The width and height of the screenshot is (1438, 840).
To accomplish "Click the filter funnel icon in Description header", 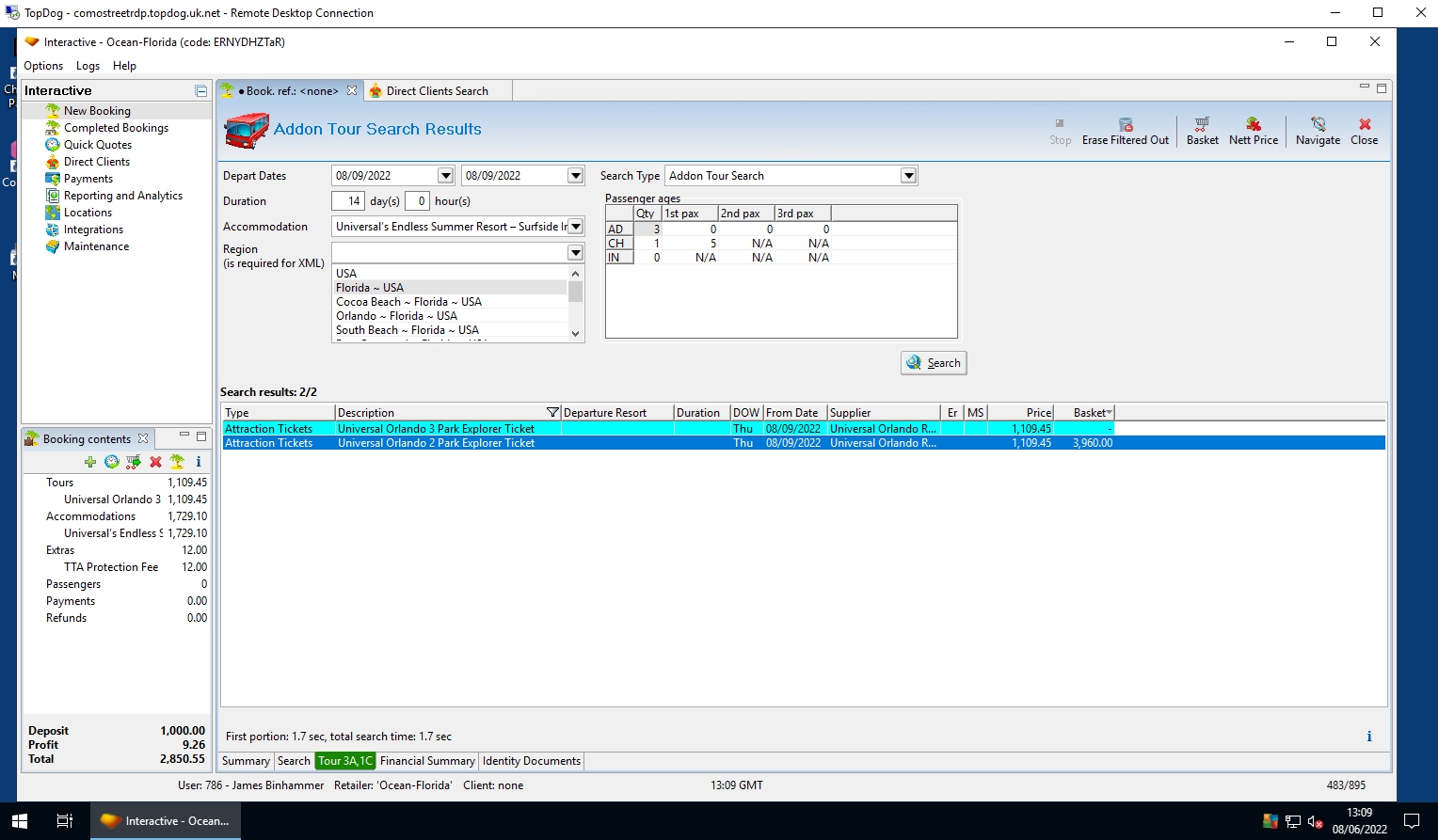I will coord(552,413).
